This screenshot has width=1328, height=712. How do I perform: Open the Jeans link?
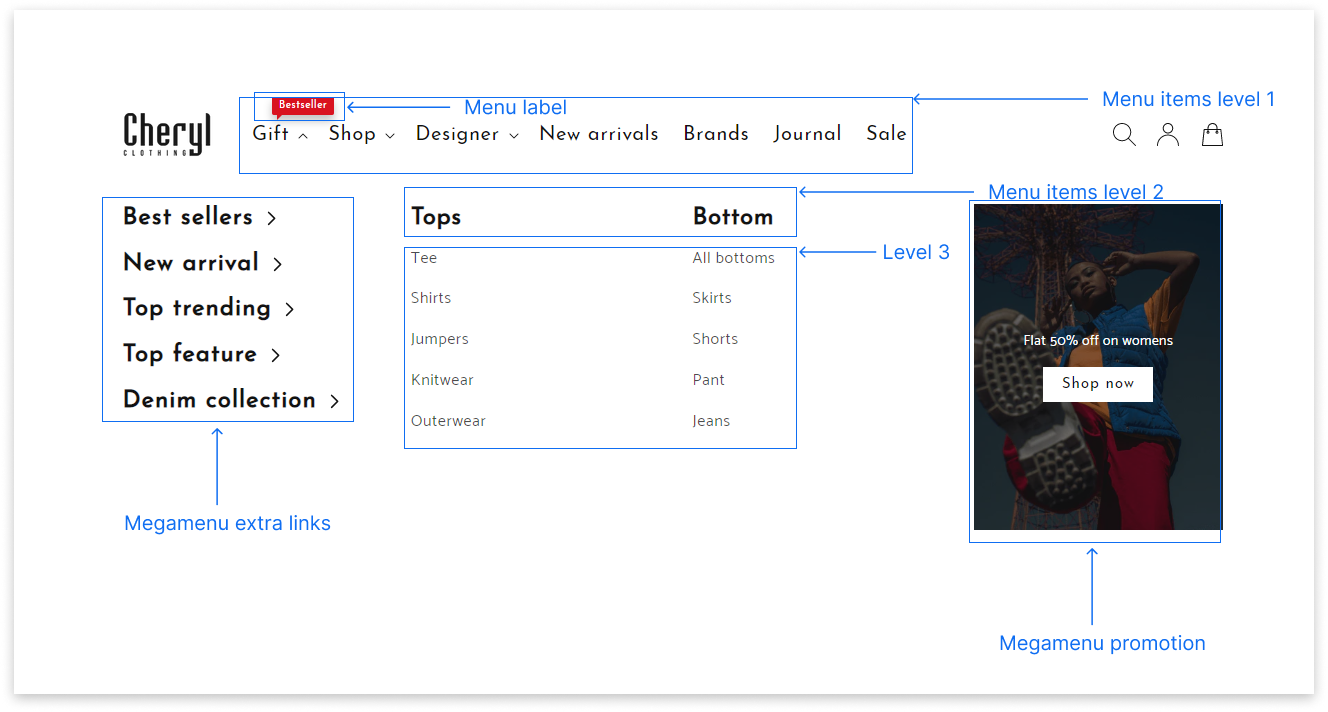[711, 421]
